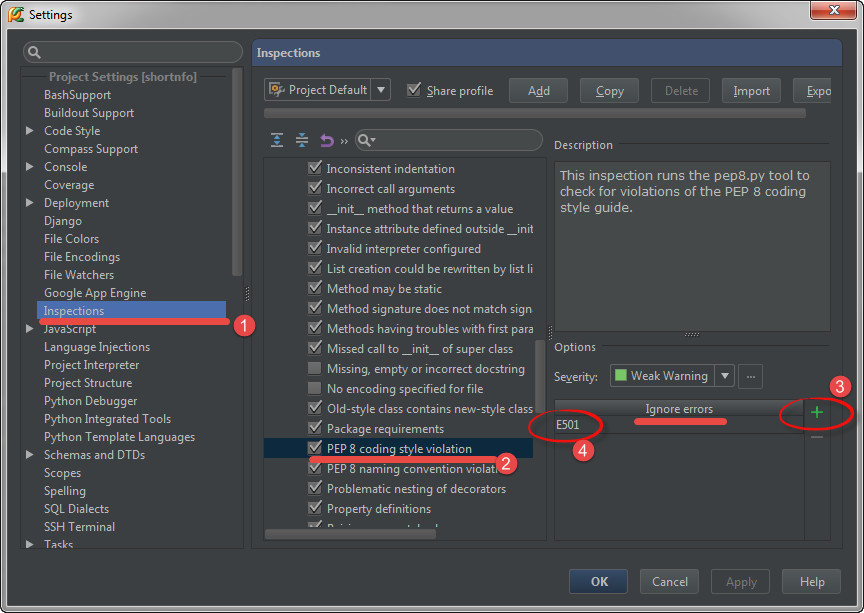Open SSH Terminal settings
Screen dimensions: 864x613
(x=79, y=526)
